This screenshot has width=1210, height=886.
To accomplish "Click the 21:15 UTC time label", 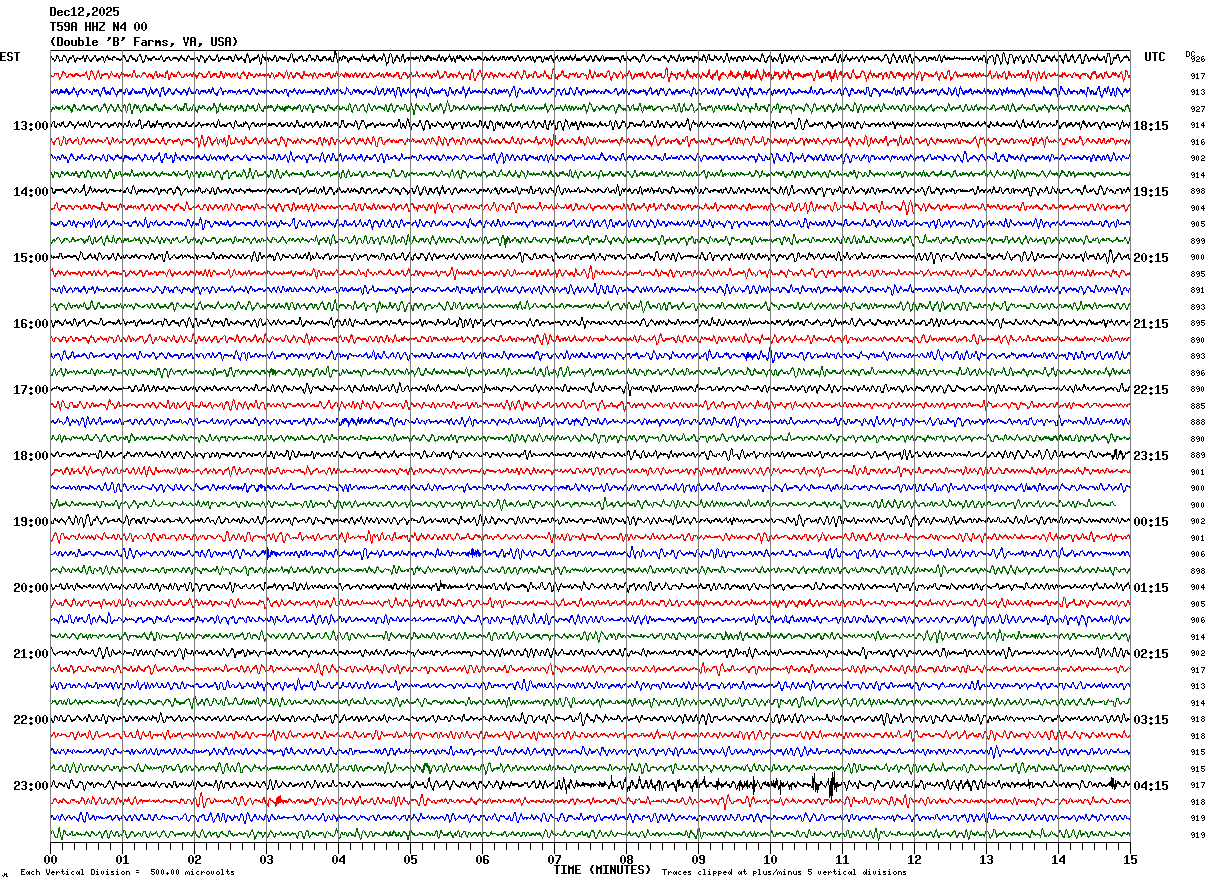I will [1151, 324].
